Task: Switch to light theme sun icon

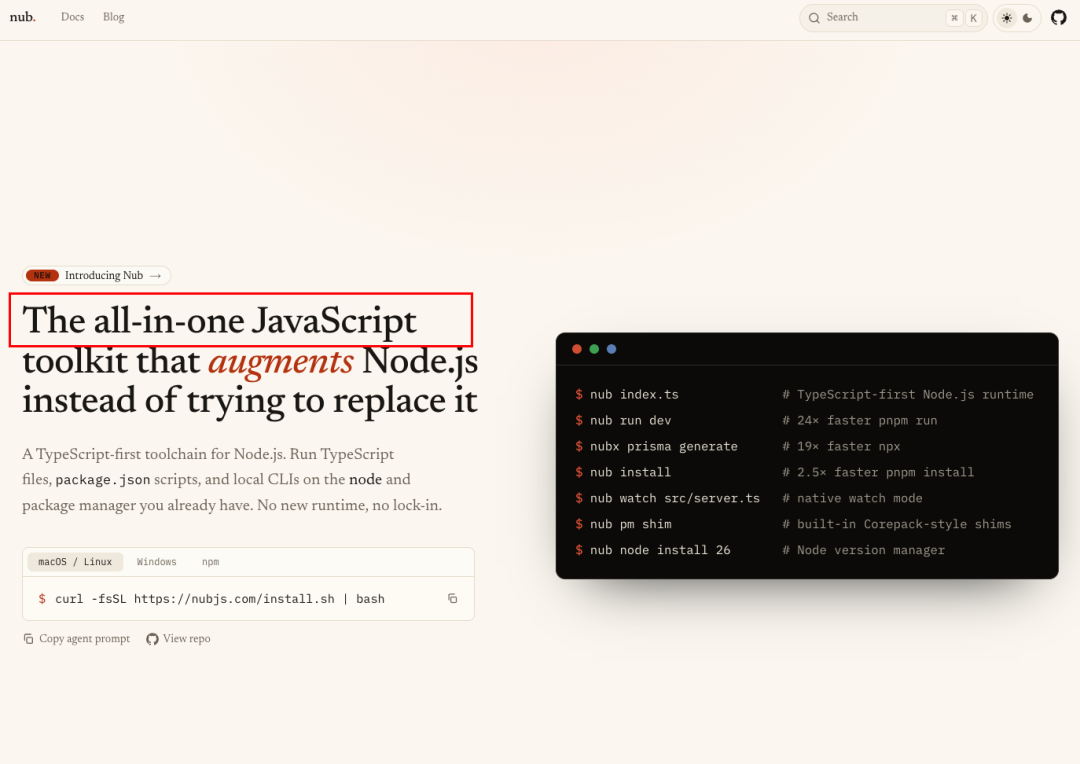Action: coord(1007,18)
